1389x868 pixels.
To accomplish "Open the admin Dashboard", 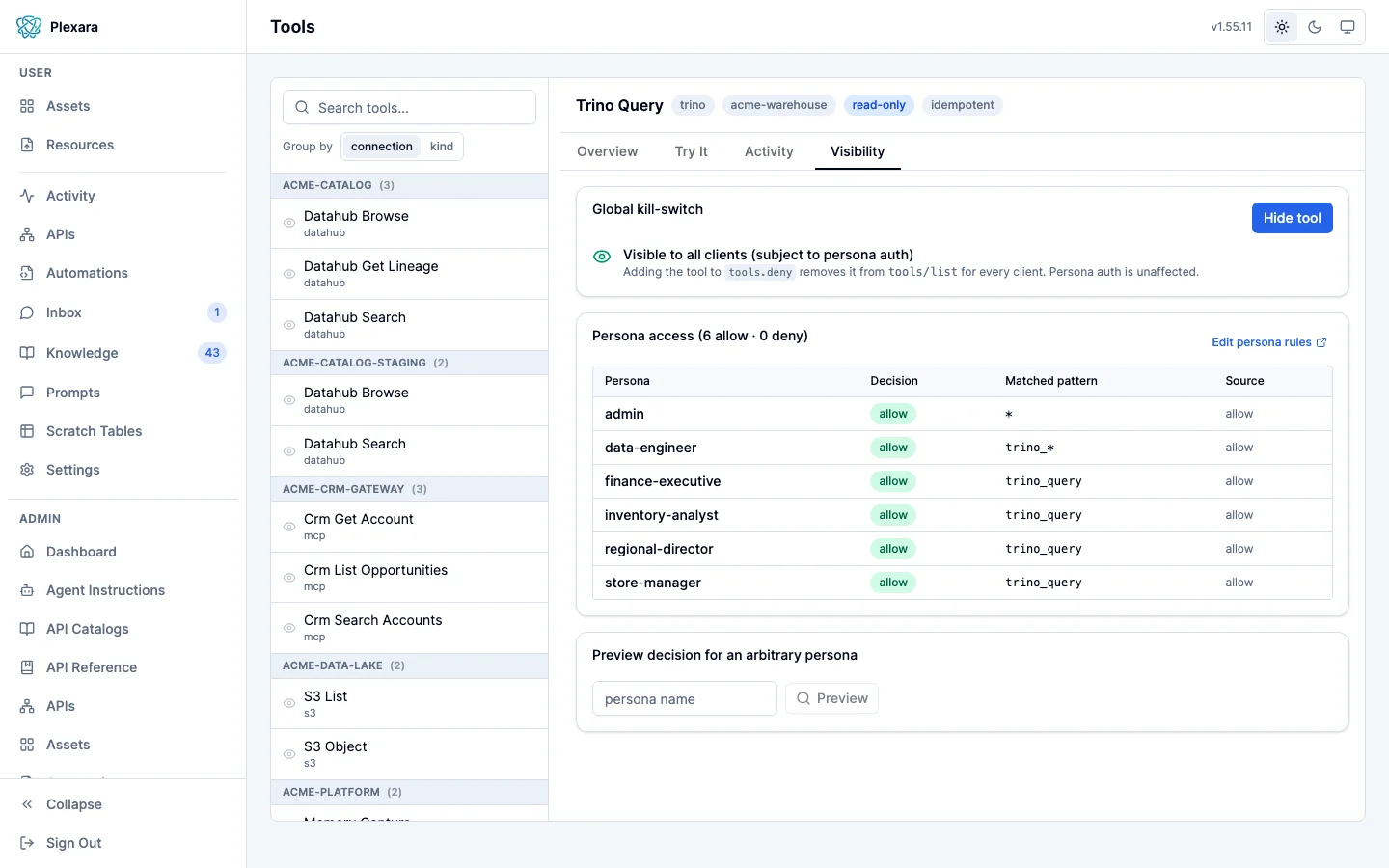I will (x=123, y=552).
